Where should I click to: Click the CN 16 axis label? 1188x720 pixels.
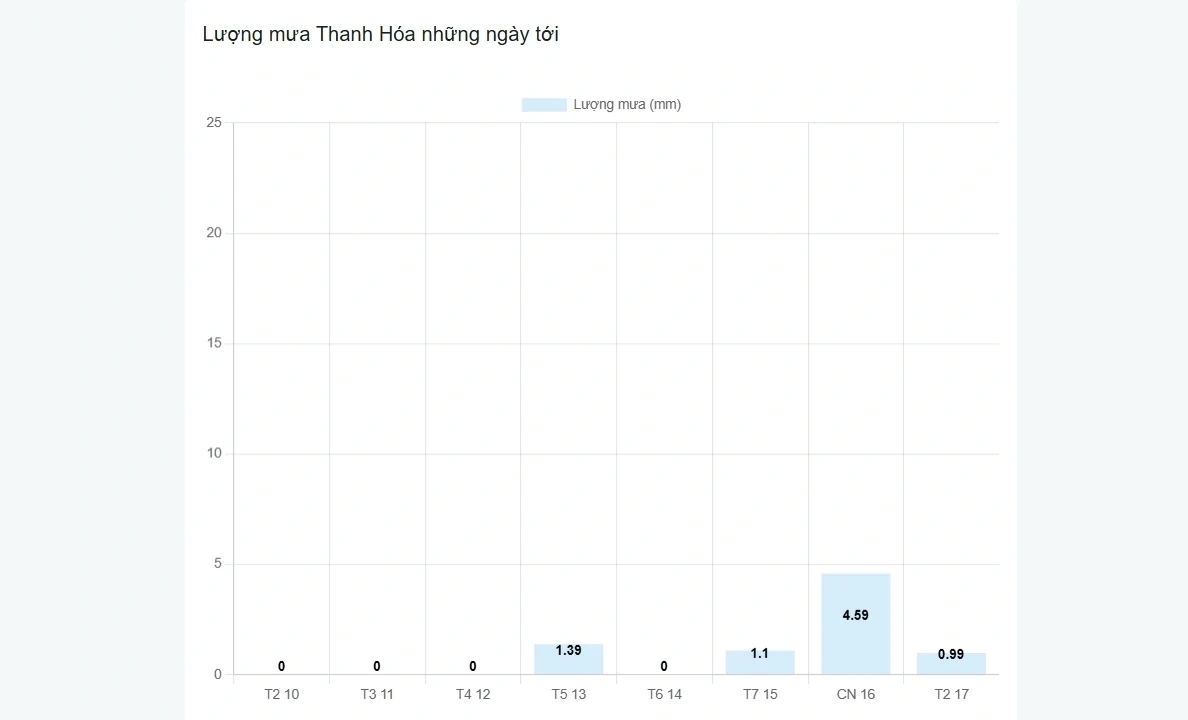click(855, 694)
